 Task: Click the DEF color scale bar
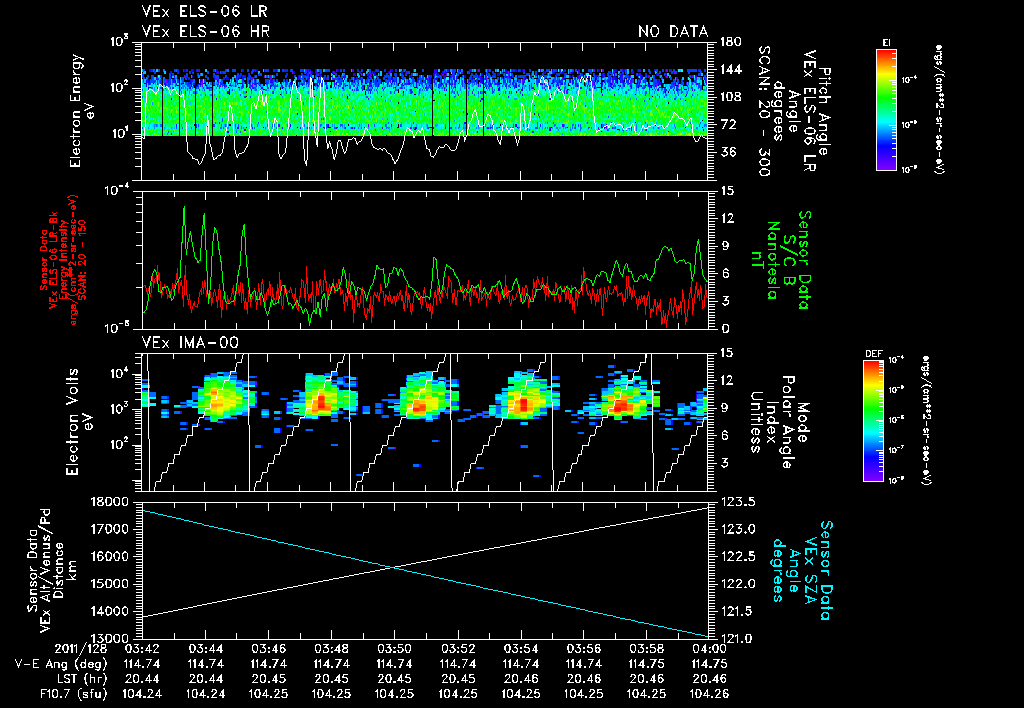point(873,421)
